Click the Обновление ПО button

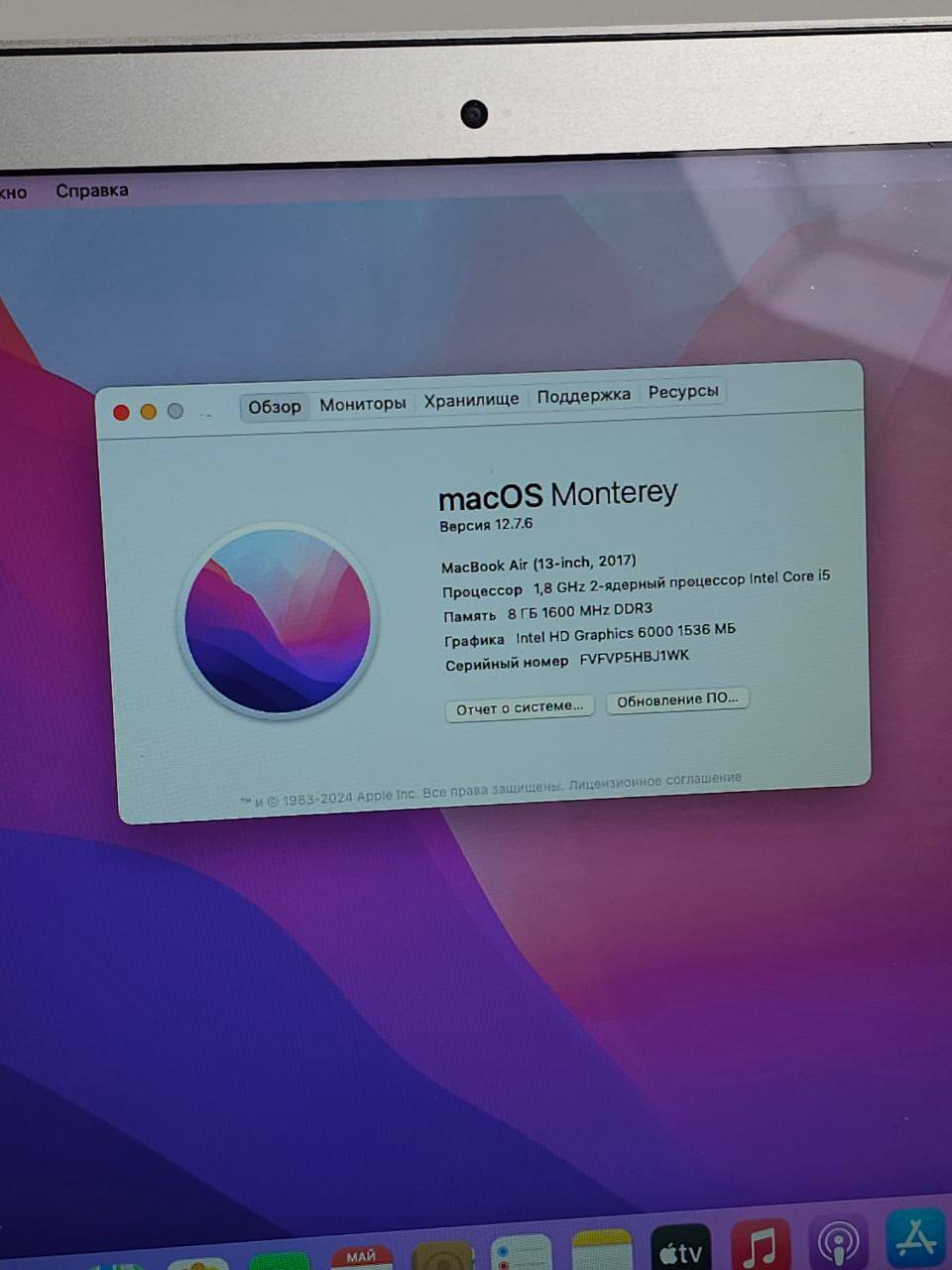pyautogui.click(x=677, y=699)
